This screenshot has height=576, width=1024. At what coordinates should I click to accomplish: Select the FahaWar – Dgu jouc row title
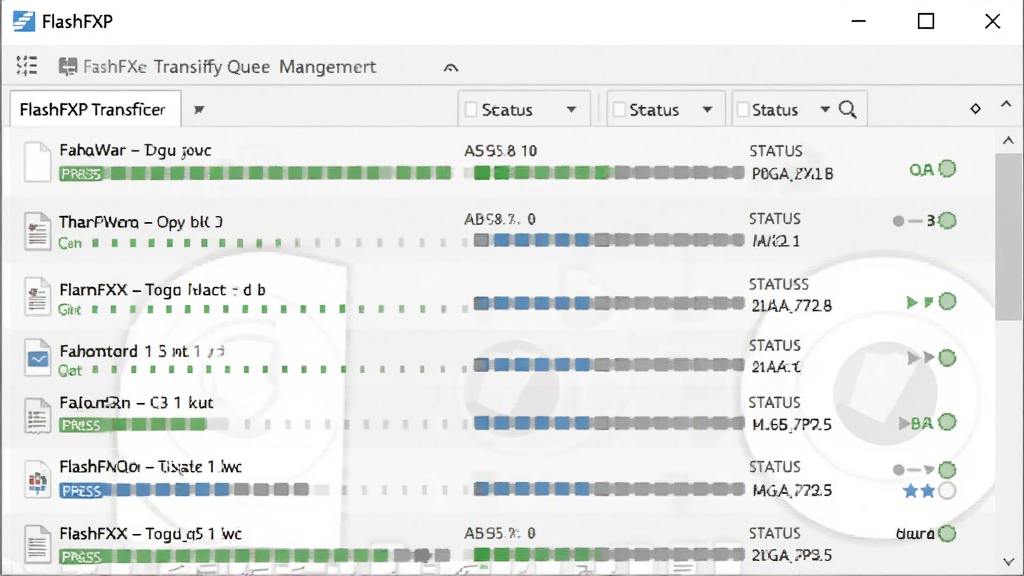pos(135,150)
